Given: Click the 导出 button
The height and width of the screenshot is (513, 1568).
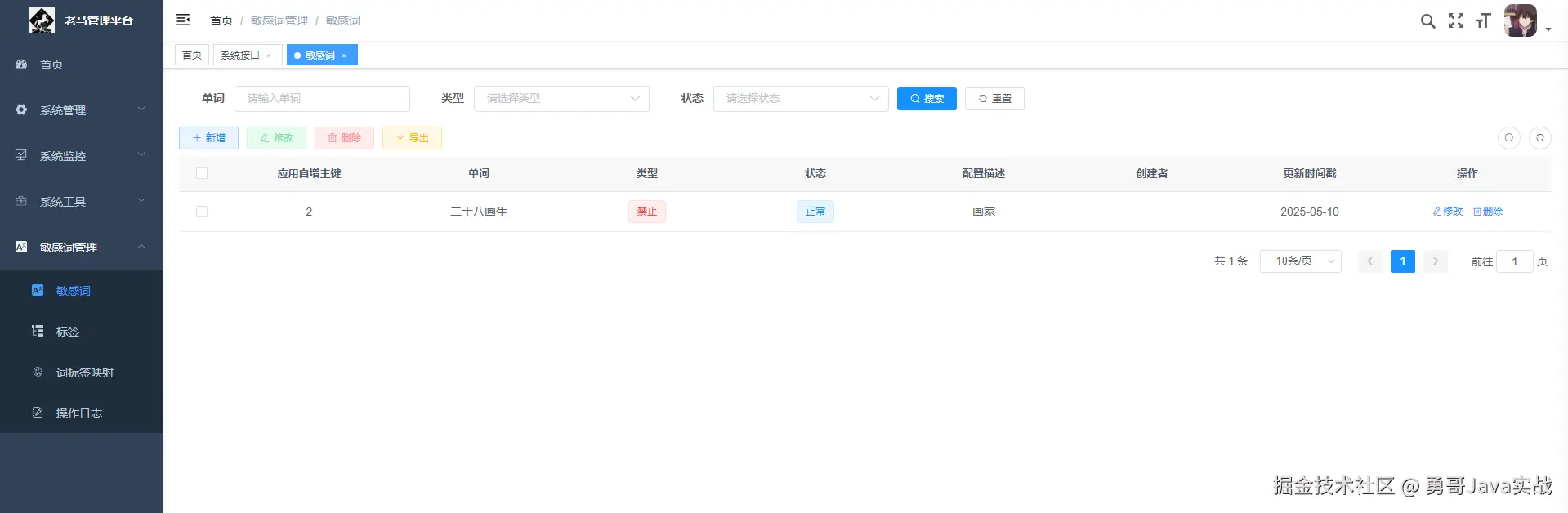Looking at the screenshot, I should pos(412,138).
